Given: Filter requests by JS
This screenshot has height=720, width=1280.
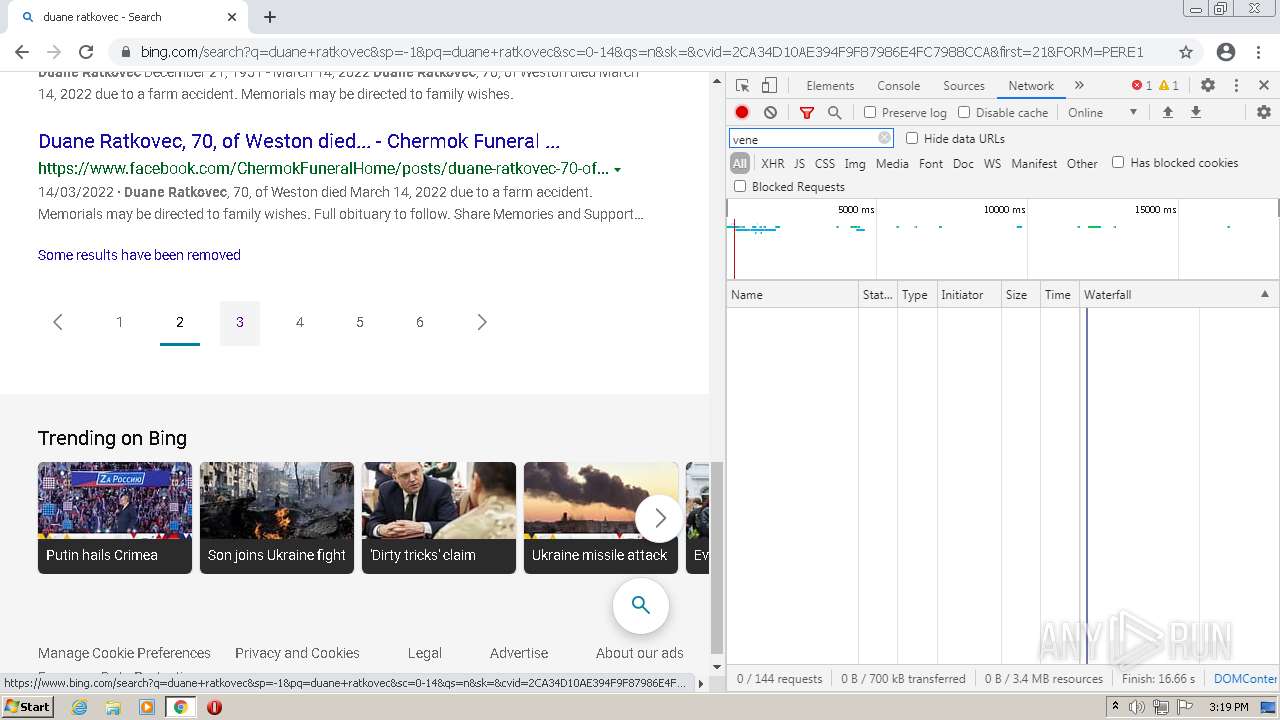Looking at the screenshot, I should 799,163.
